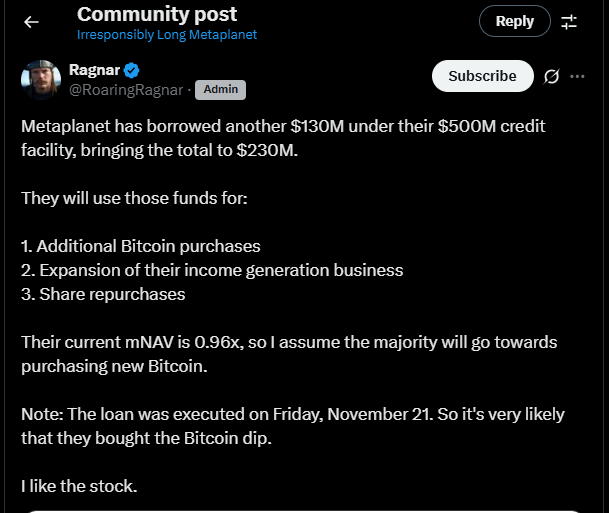Click the Community post heading
This screenshot has height=513, width=609.
tap(157, 14)
